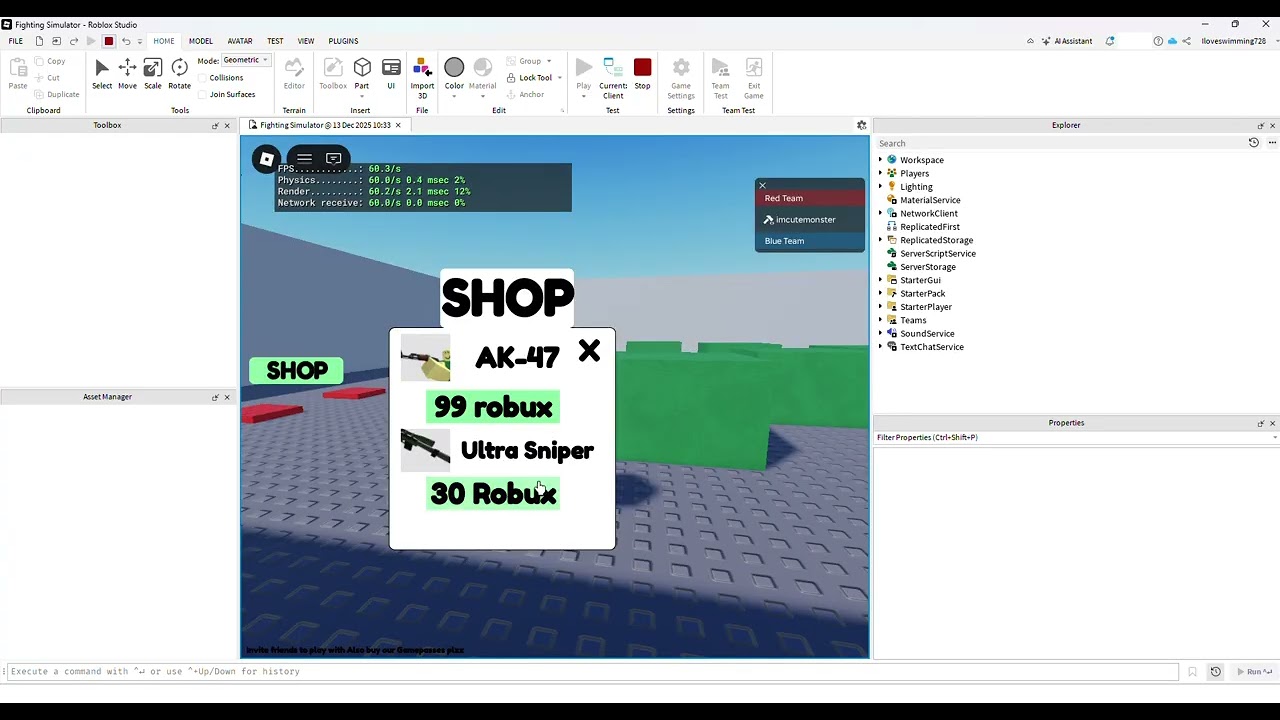Switch to the VIEW ribbon tab
The image size is (1280, 720).
pyautogui.click(x=306, y=41)
